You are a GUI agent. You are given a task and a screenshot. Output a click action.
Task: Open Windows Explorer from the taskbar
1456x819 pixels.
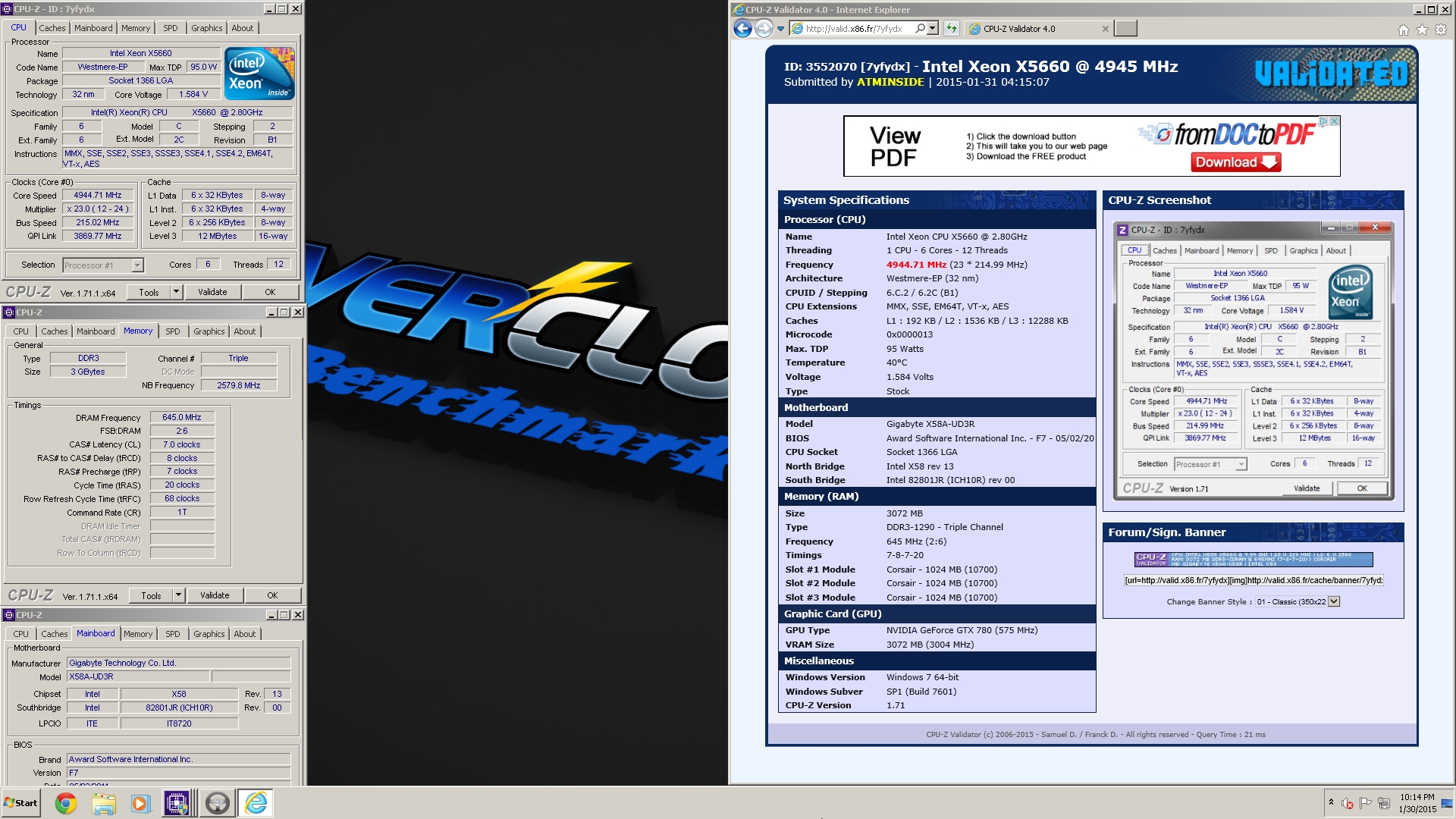(104, 803)
